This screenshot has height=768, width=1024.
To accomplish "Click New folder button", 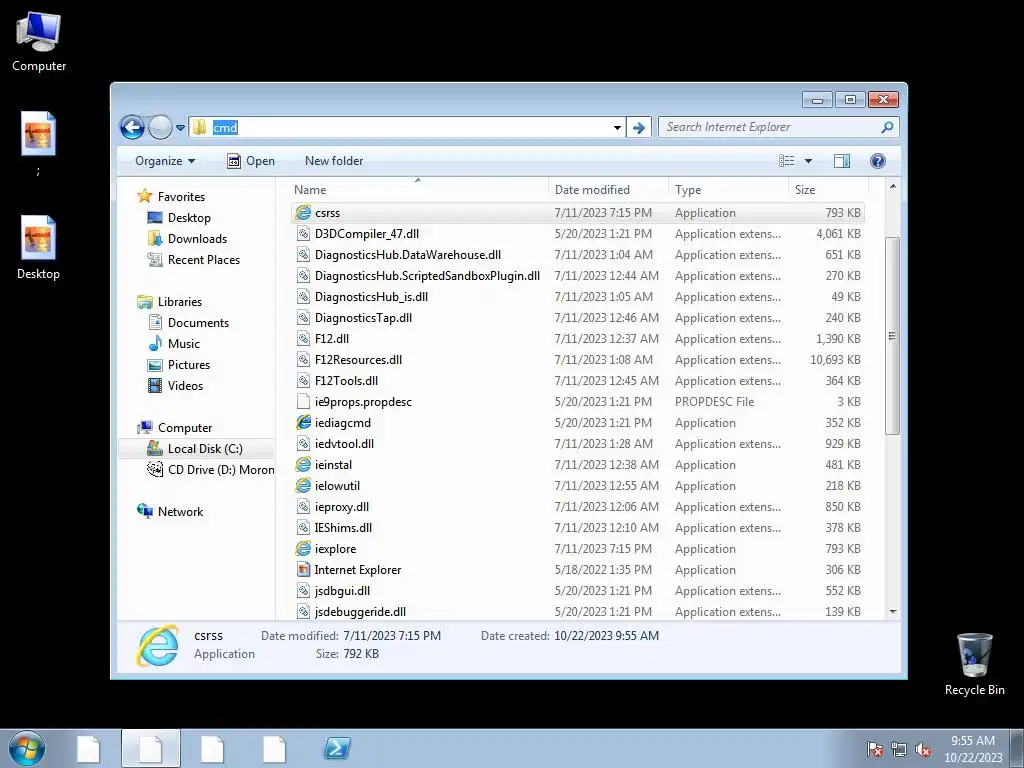I will (334, 161).
